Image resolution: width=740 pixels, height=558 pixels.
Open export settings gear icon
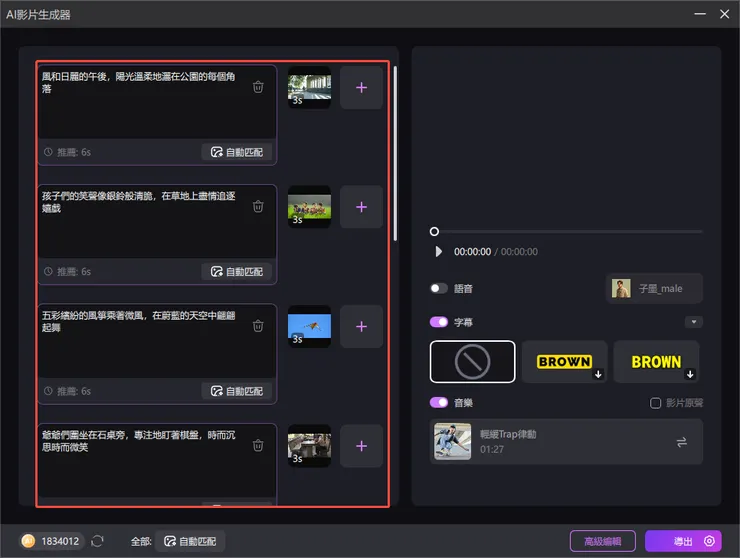point(709,541)
